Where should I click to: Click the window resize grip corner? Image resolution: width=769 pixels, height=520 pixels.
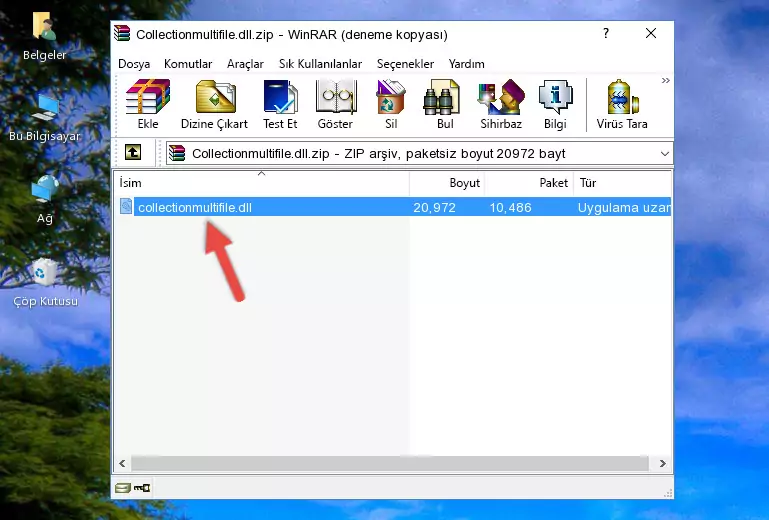(x=668, y=493)
